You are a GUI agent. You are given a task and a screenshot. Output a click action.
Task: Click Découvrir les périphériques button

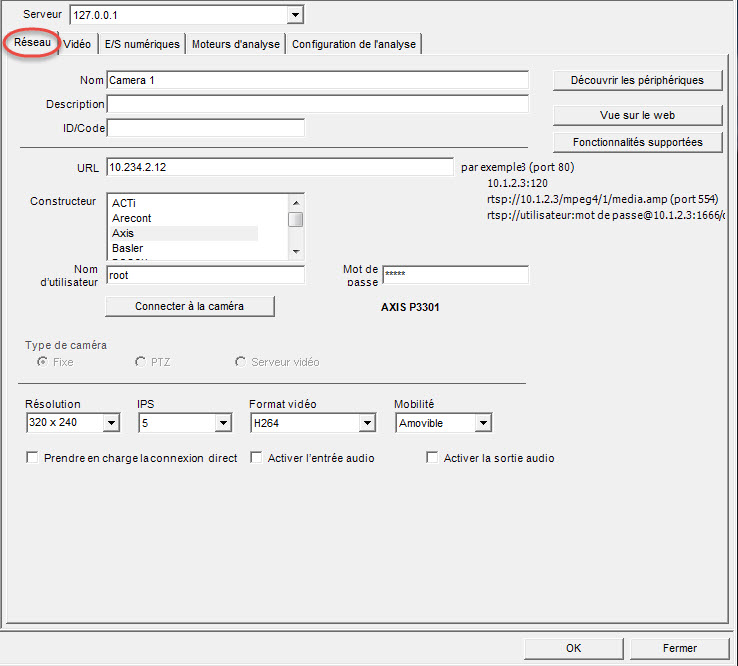[637, 80]
